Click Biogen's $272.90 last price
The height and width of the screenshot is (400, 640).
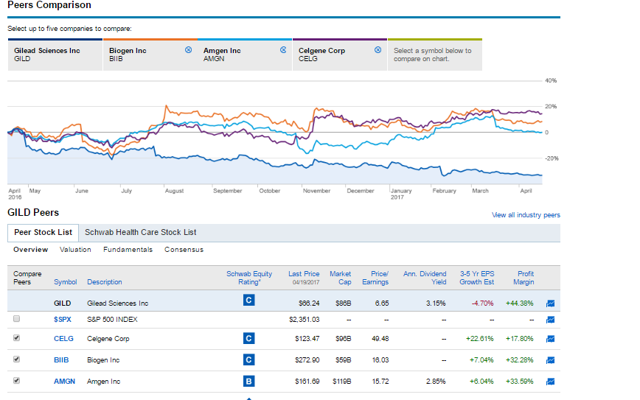point(307,360)
